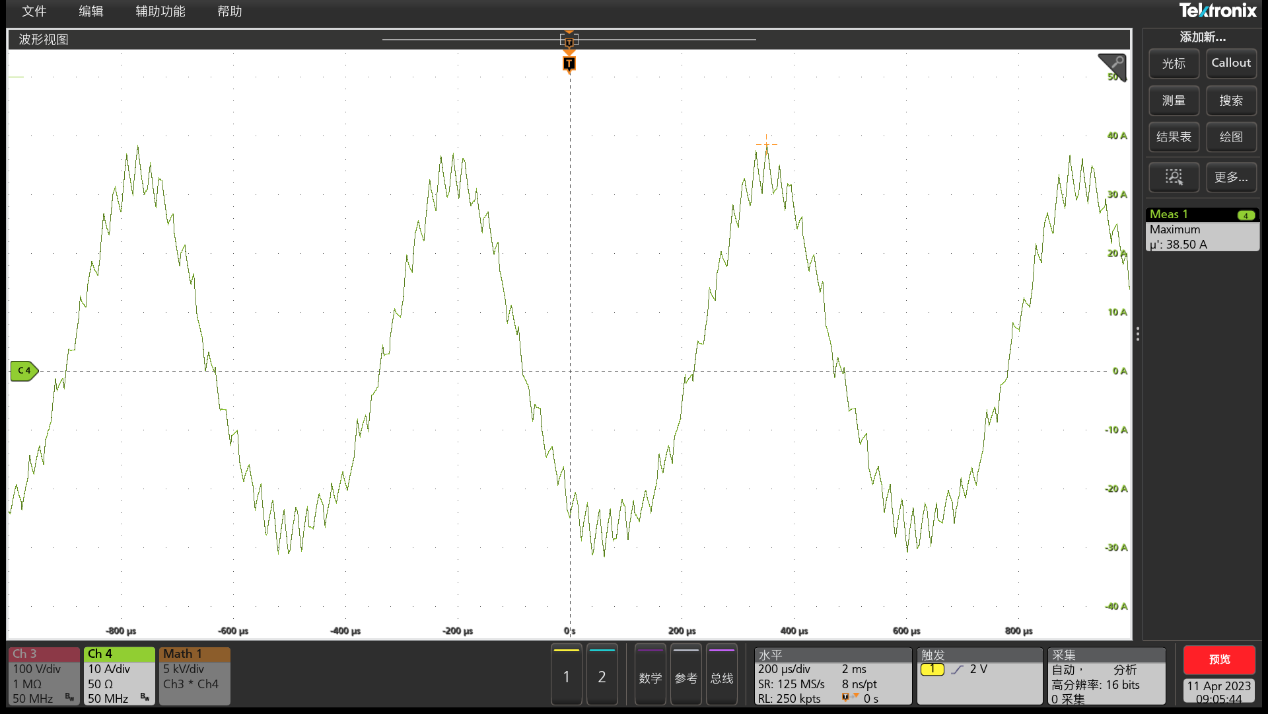Viewport: 1268px width, 714px height.
Task: Toggle channel 2 on
Action: coord(602,676)
